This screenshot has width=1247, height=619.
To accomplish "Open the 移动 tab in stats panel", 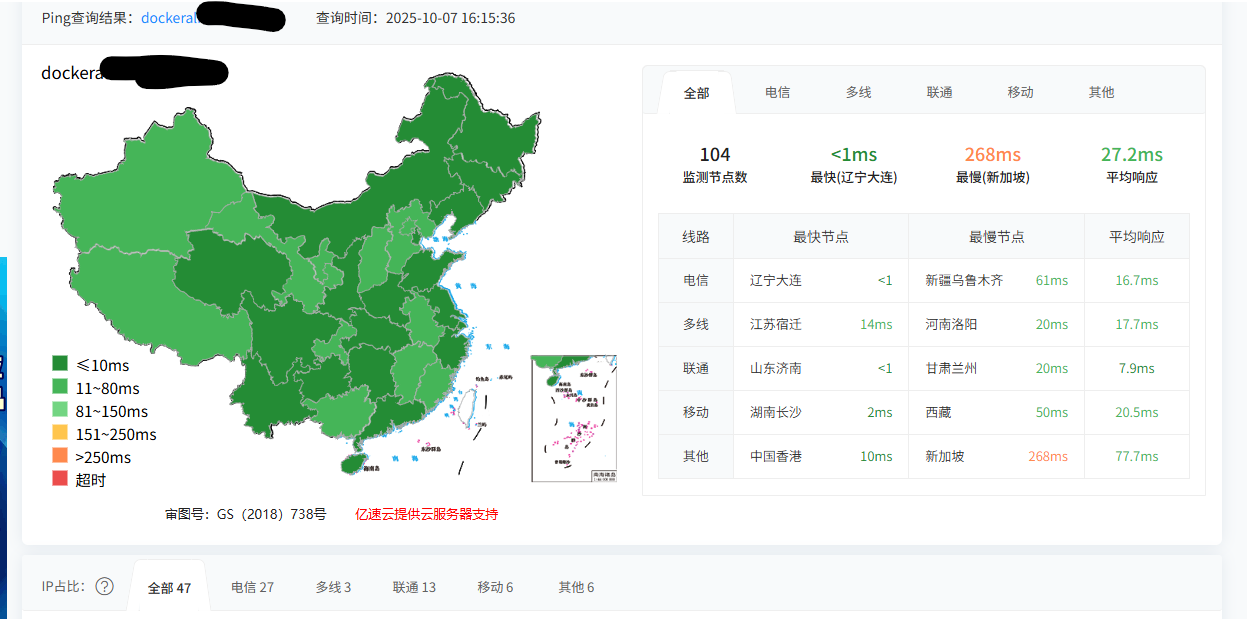I will pyautogui.click(x=1020, y=92).
